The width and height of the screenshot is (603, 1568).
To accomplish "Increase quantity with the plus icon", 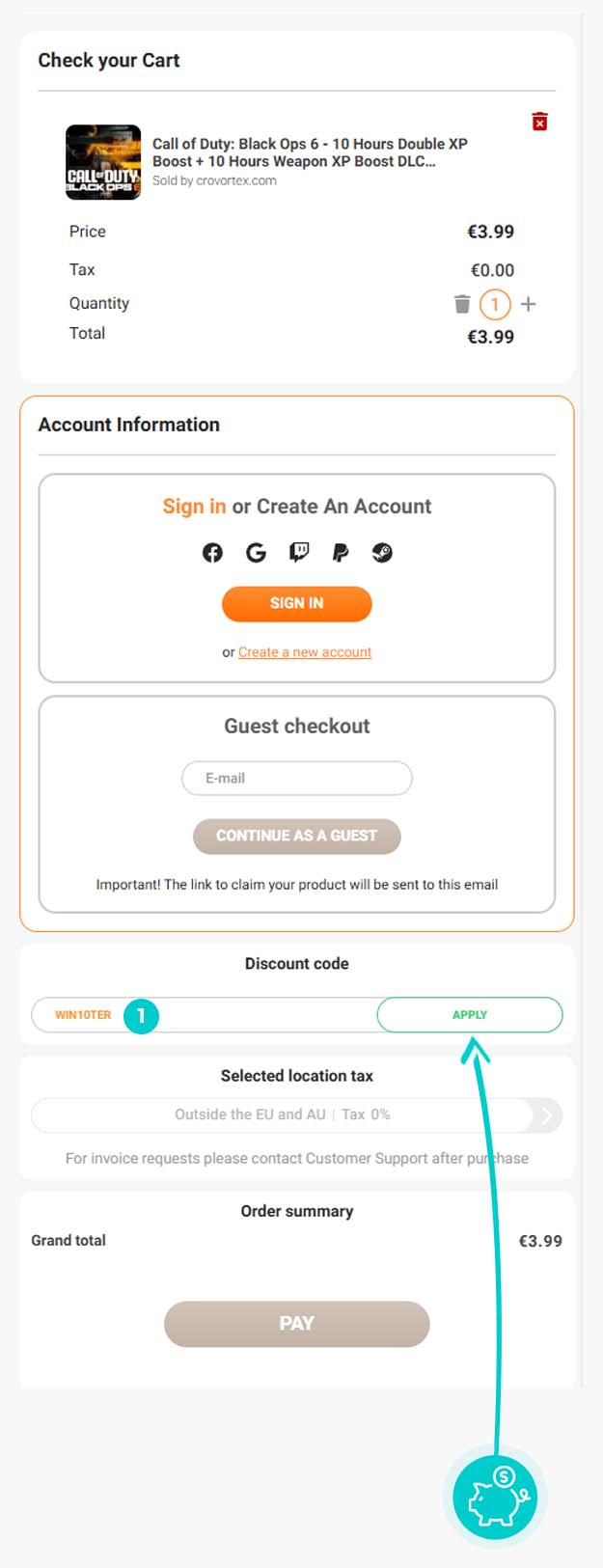I will [x=528, y=304].
